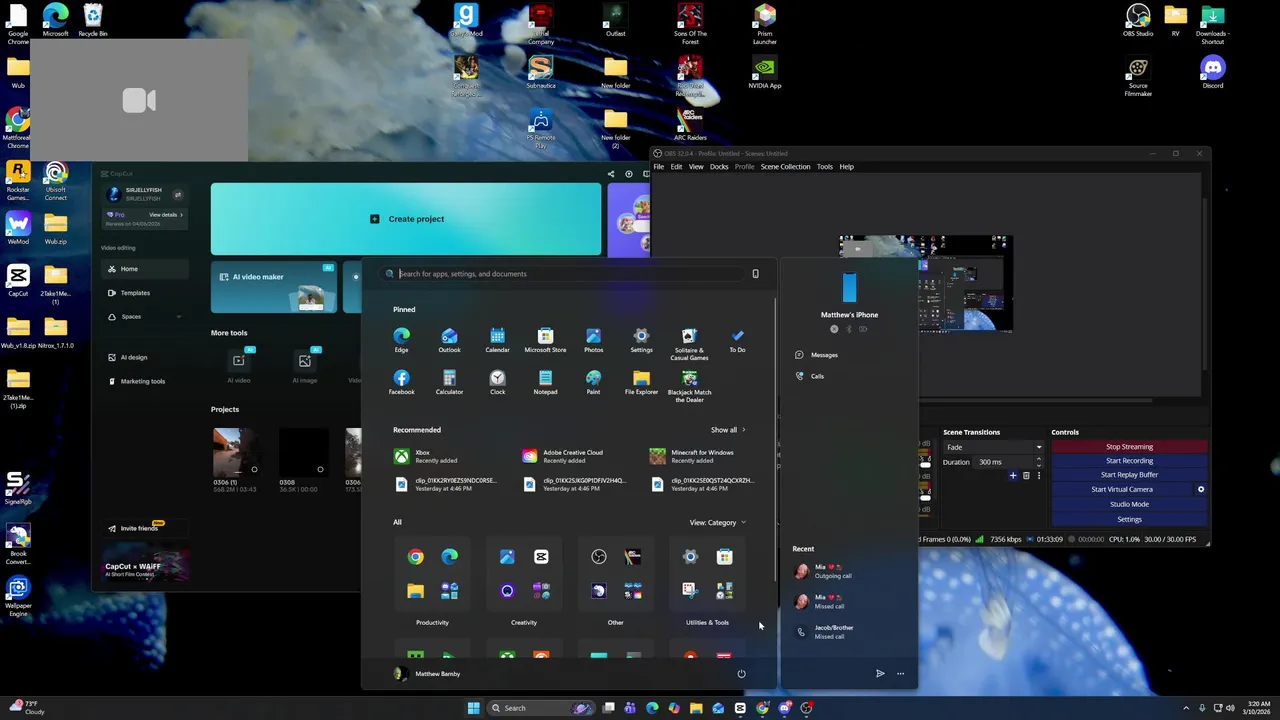This screenshot has height=720, width=1280.
Task: Open the To Do pinned app
Action: pos(737,340)
